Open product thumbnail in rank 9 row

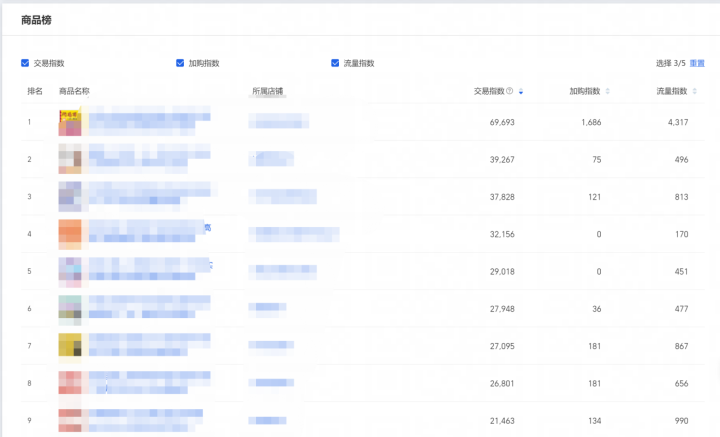70,420
